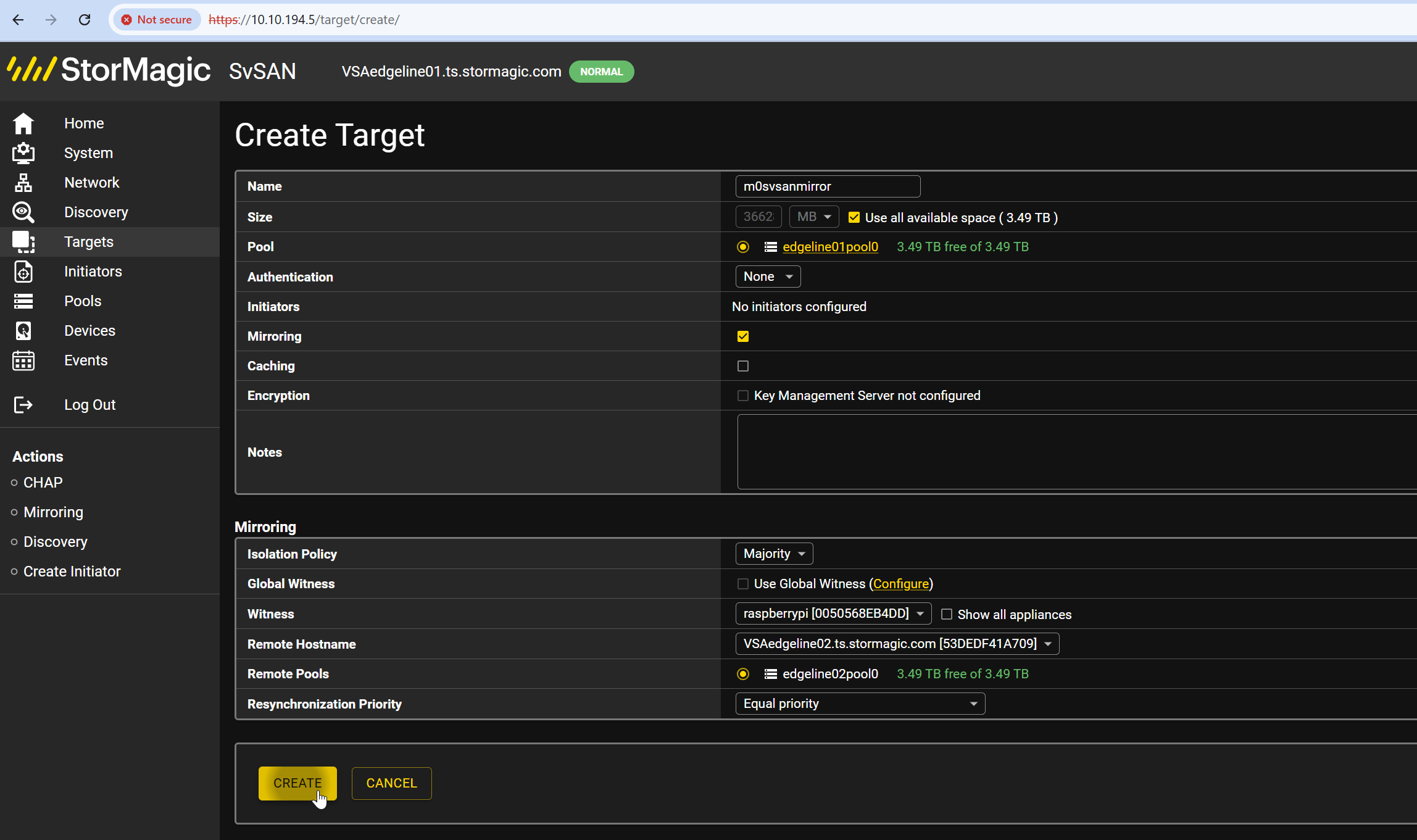This screenshot has height=840, width=1417.
Task: Click the Pools stacked-bars icon
Action: tap(23, 301)
